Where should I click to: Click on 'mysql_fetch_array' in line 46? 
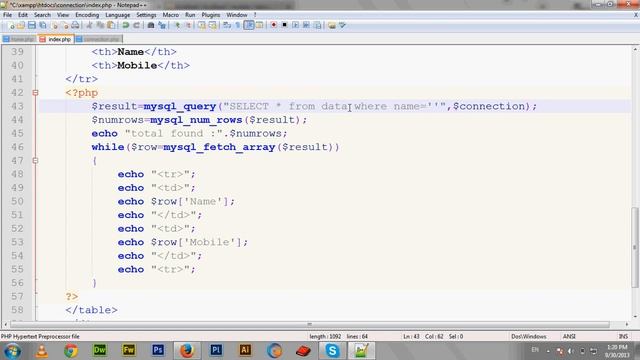point(219,147)
